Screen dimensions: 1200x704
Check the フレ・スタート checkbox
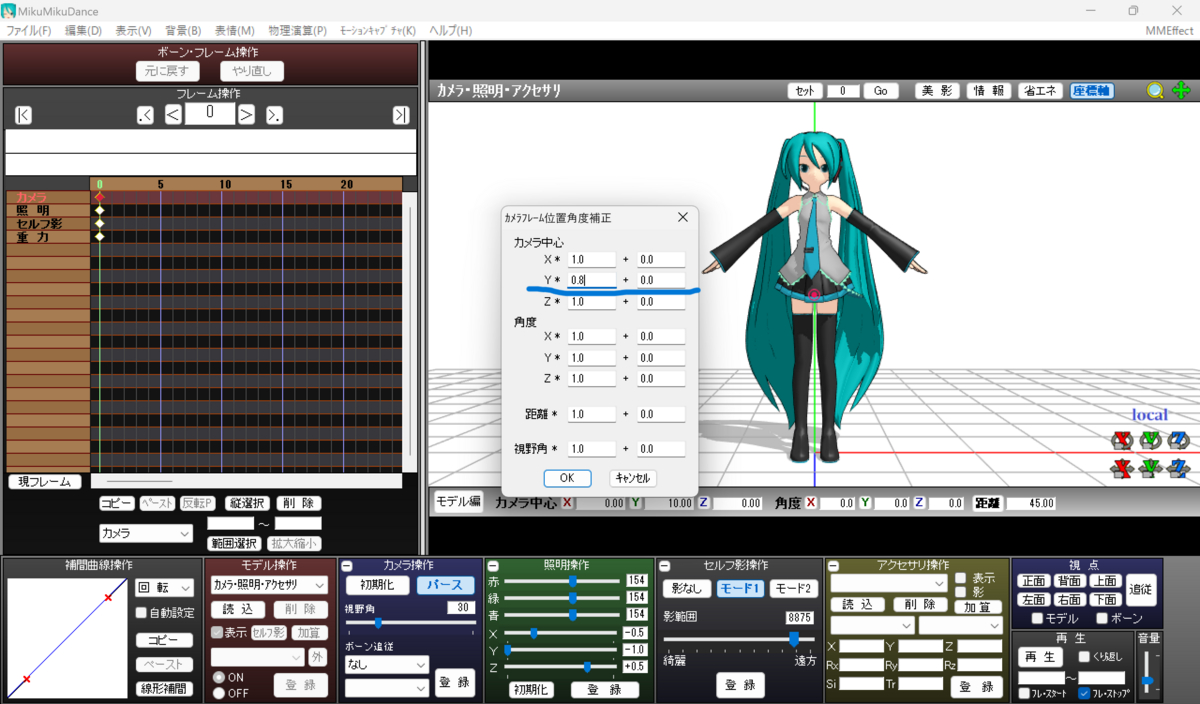[1023, 693]
